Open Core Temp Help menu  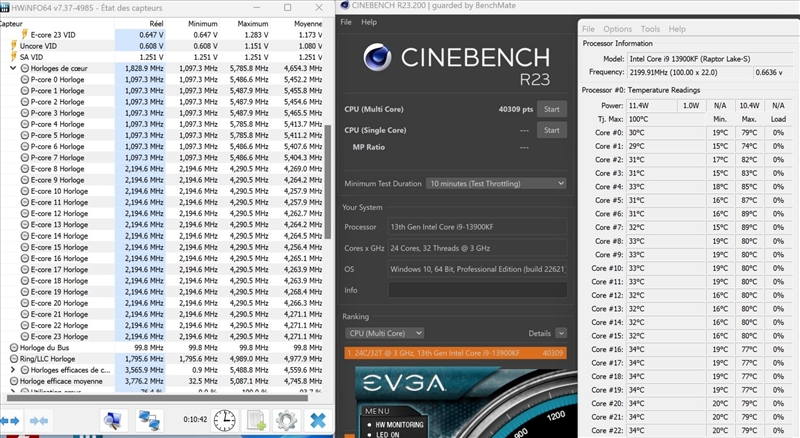(x=677, y=29)
